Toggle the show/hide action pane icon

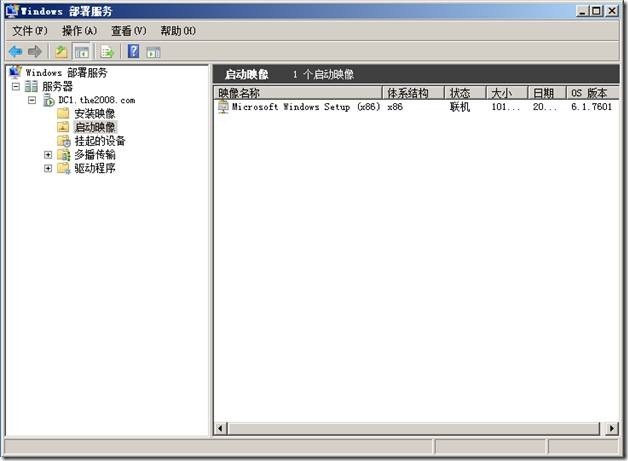(153, 52)
